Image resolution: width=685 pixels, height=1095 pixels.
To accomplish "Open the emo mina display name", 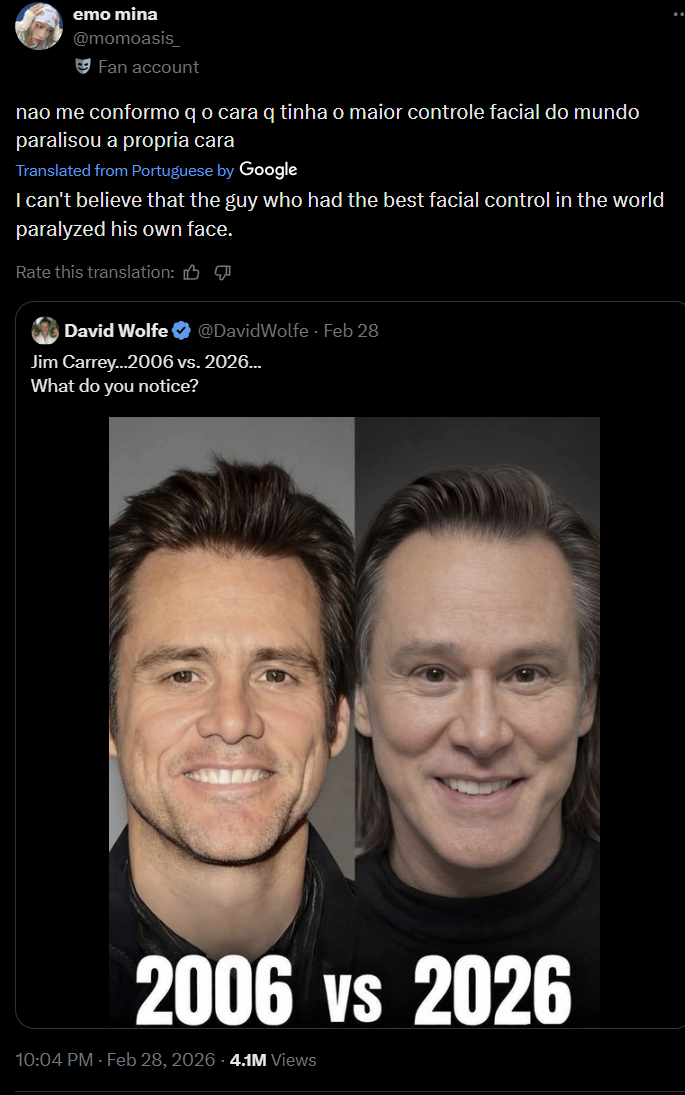I will tap(115, 14).
